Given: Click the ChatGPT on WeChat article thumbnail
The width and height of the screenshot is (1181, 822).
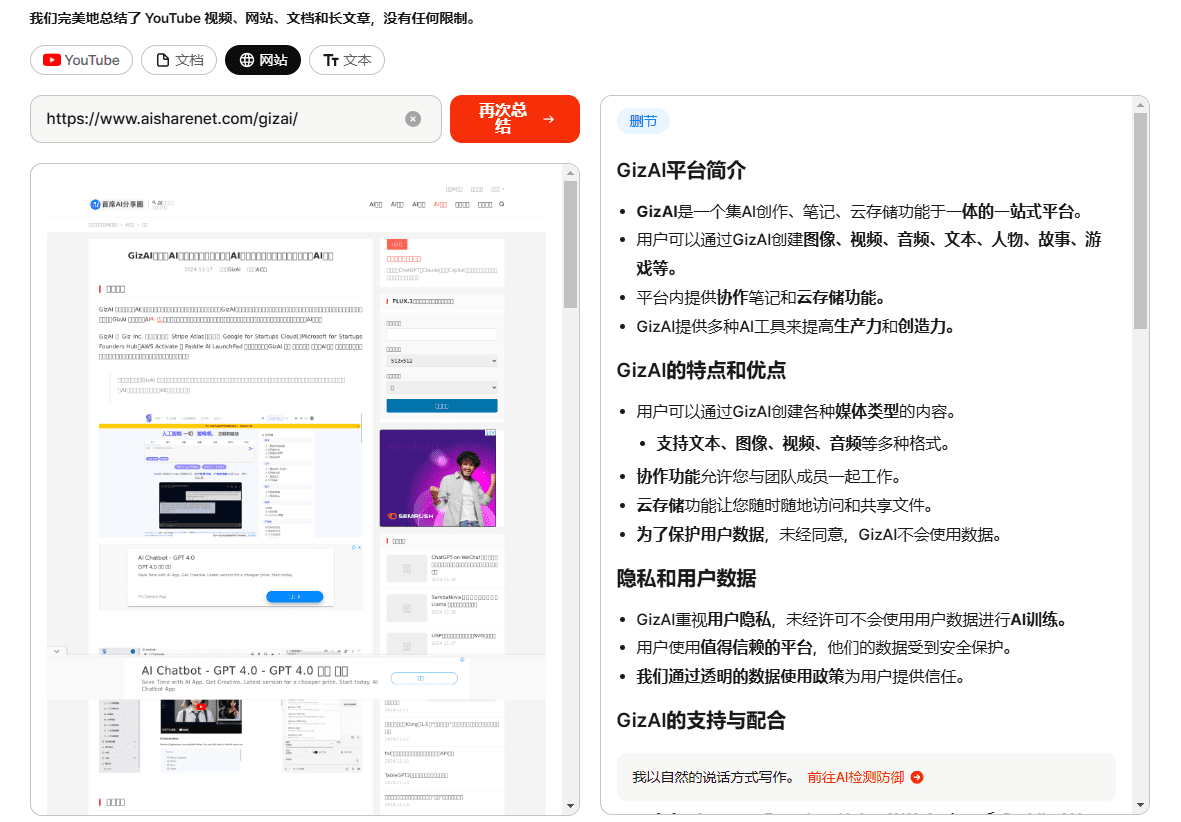Looking at the screenshot, I should (x=407, y=569).
